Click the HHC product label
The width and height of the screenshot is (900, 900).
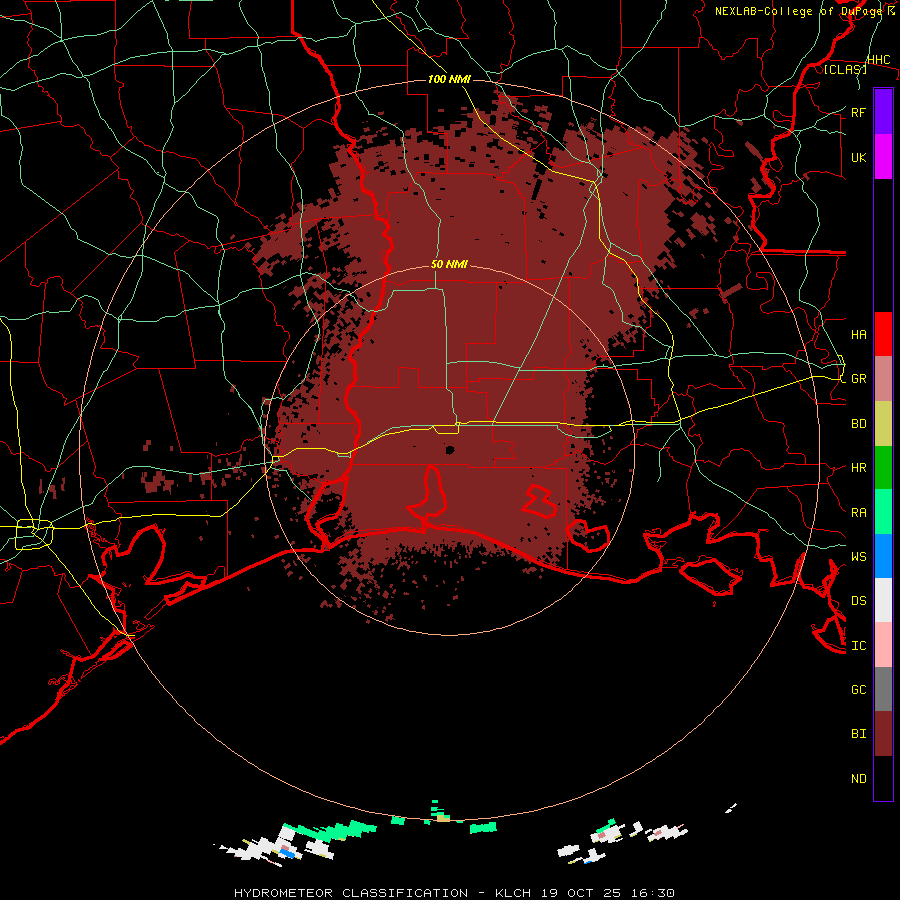coord(878,60)
